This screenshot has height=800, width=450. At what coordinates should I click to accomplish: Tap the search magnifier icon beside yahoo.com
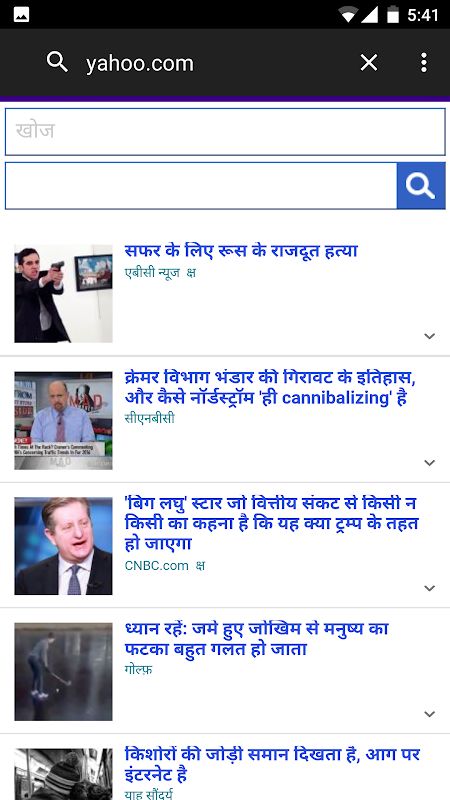[x=57, y=62]
